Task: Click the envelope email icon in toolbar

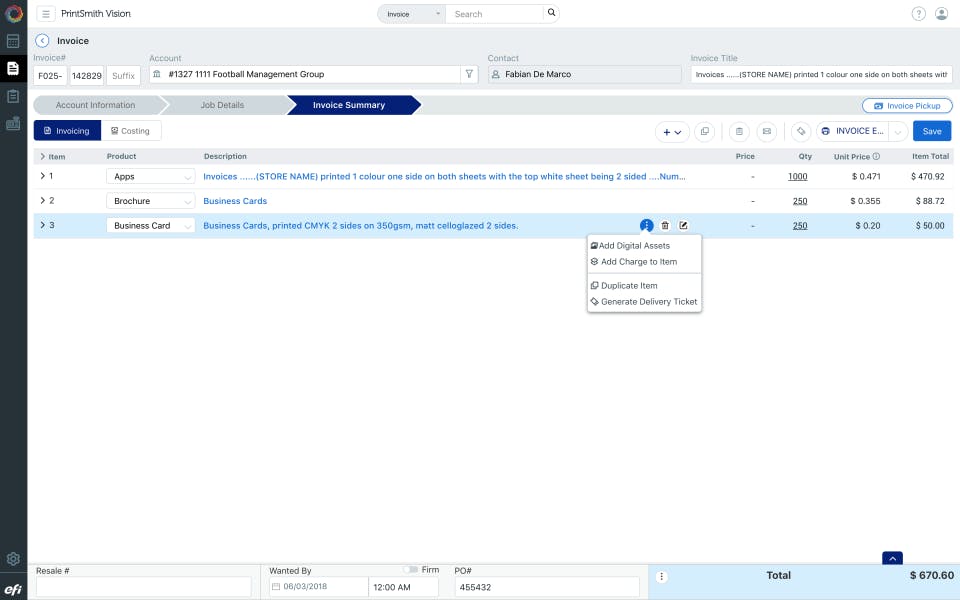Action: point(766,131)
